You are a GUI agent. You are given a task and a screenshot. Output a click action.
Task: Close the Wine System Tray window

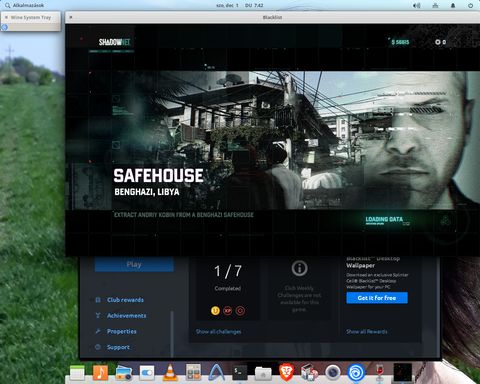coord(6,17)
